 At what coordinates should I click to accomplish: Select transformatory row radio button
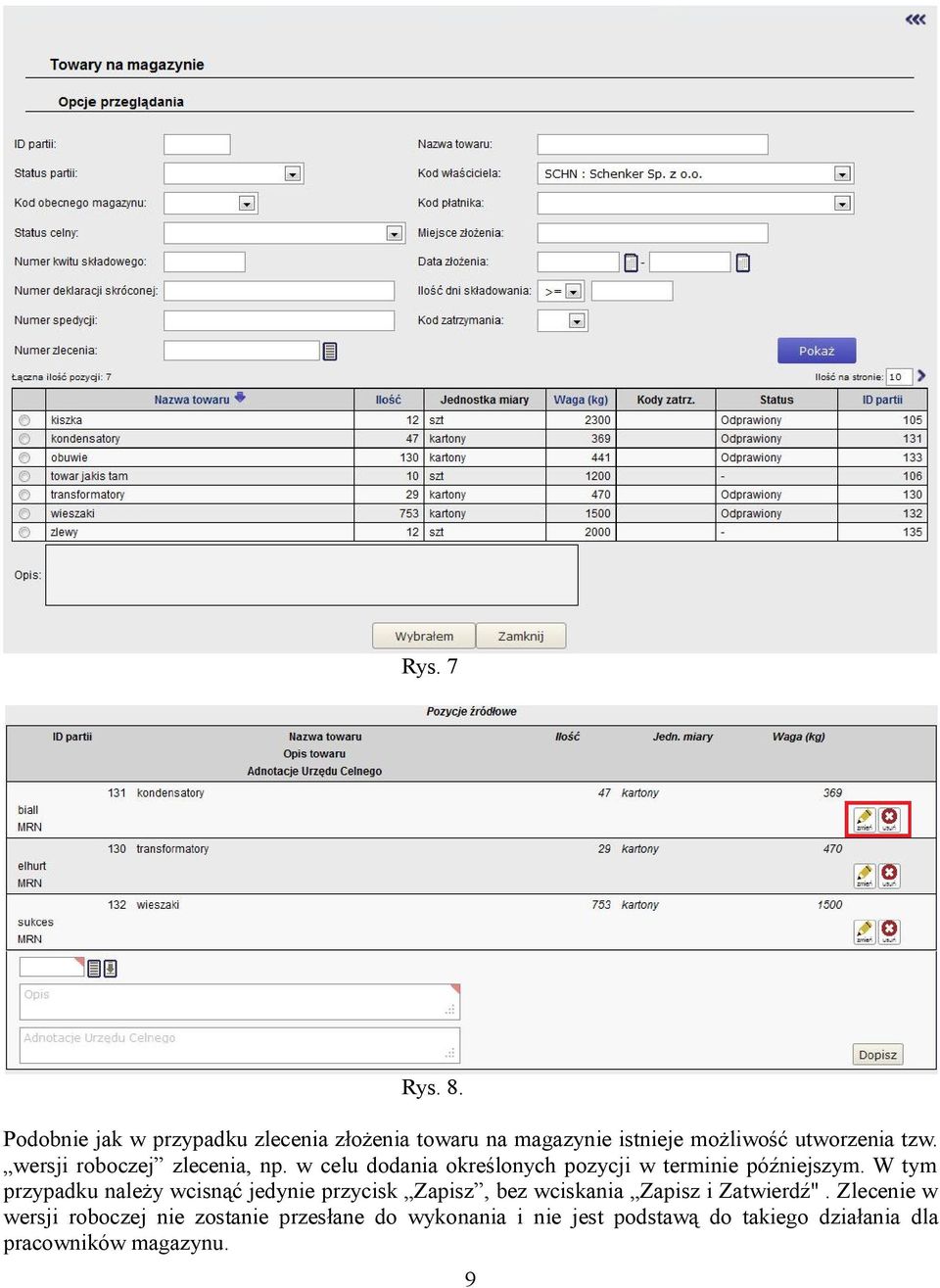[24, 495]
